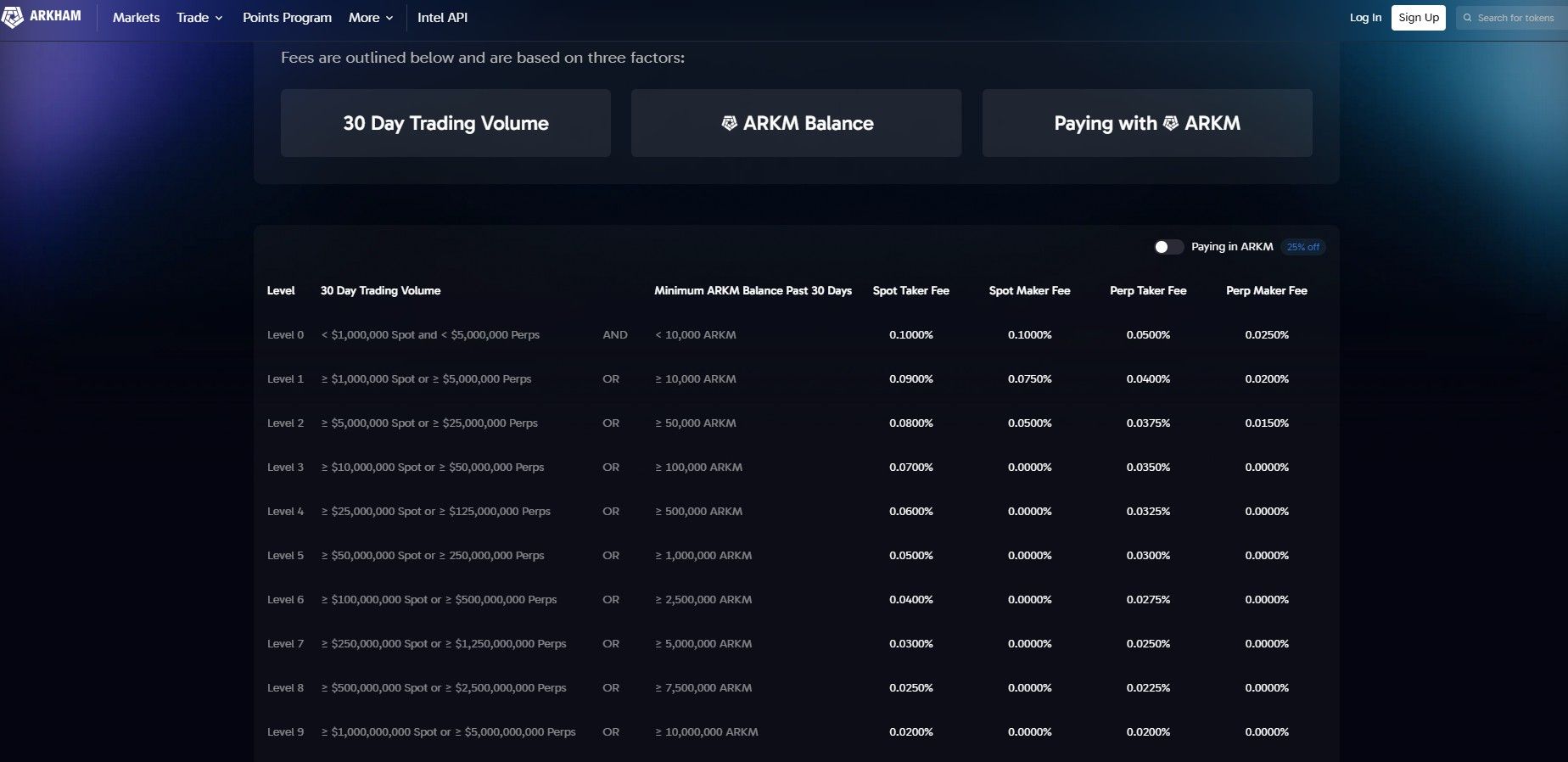
Task: Select the Level 5 fee tier row
Action: pos(285,556)
